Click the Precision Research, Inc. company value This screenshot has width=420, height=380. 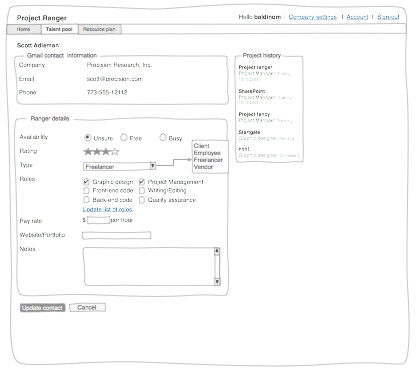pyautogui.click(x=119, y=65)
